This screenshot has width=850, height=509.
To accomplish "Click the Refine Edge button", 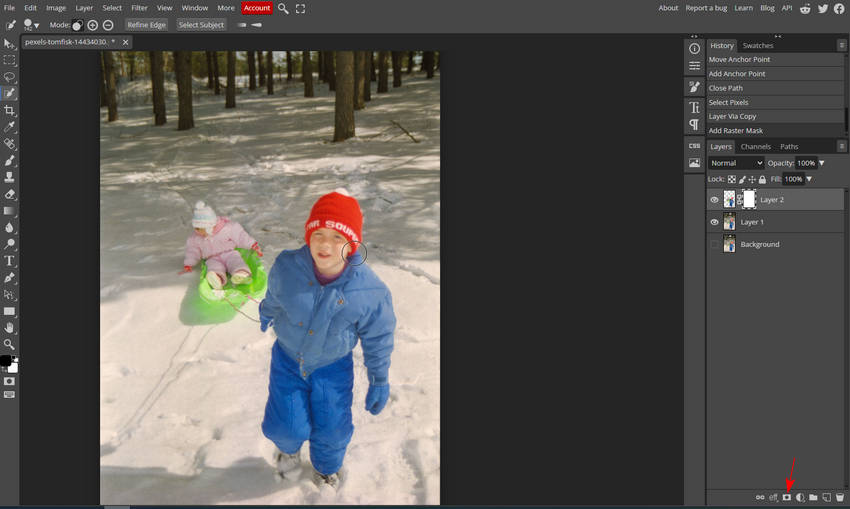I will tap(146, 25).
